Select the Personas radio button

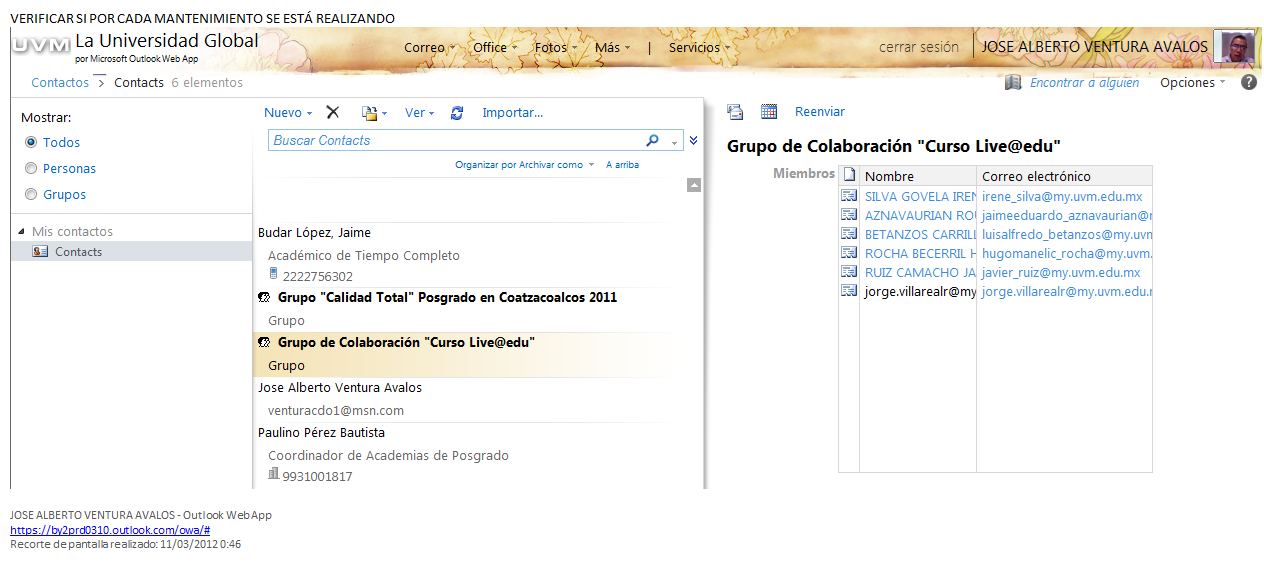31,169
